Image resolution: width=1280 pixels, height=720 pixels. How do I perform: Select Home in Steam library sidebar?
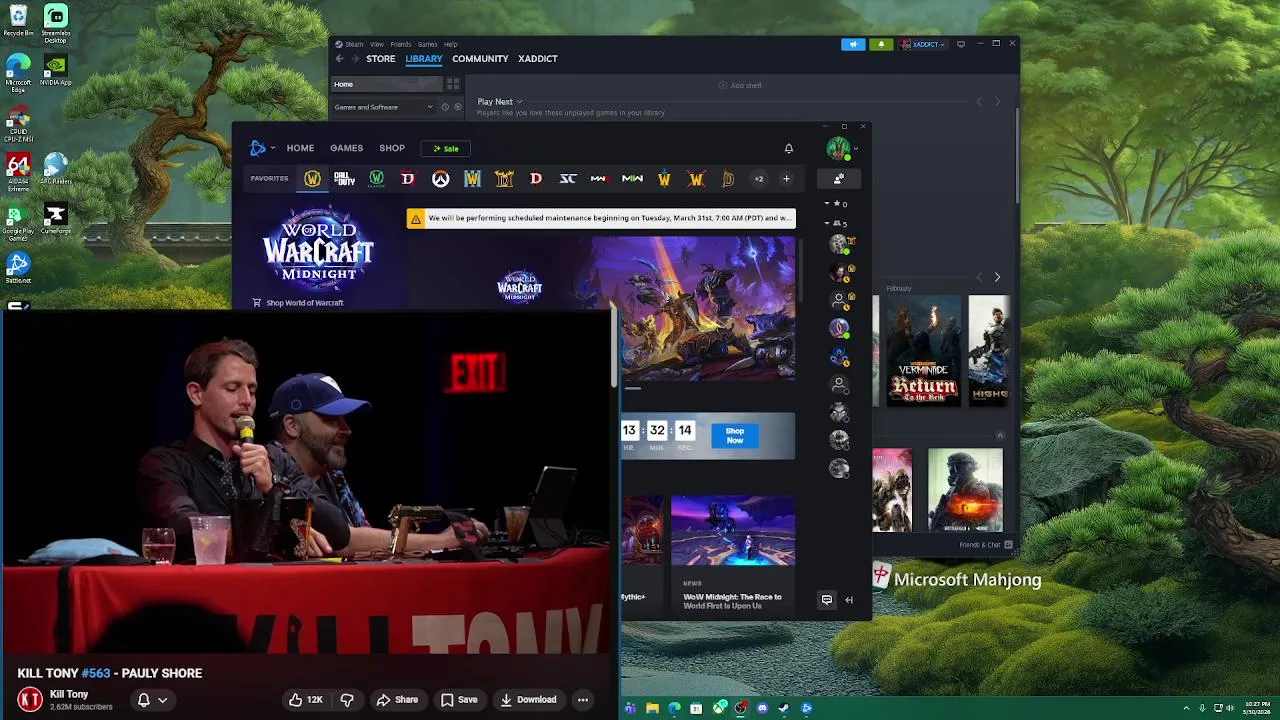coord(386,85)
